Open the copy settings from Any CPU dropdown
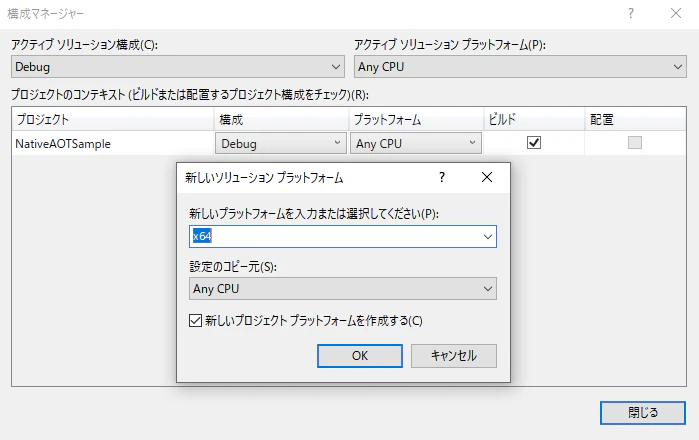The height and width of the screenshot is (440, 699). coord(342,289)
